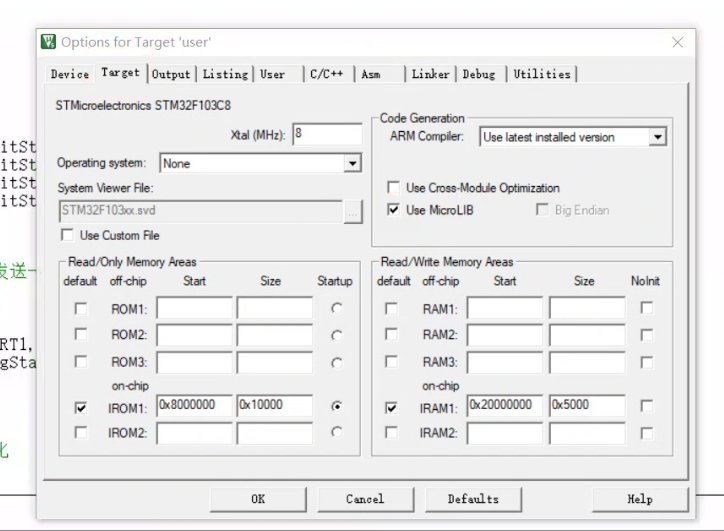Viewport: 724px width, 531px height.
Task: Check the ROM1 default checkbox
Action: point(81,308)
